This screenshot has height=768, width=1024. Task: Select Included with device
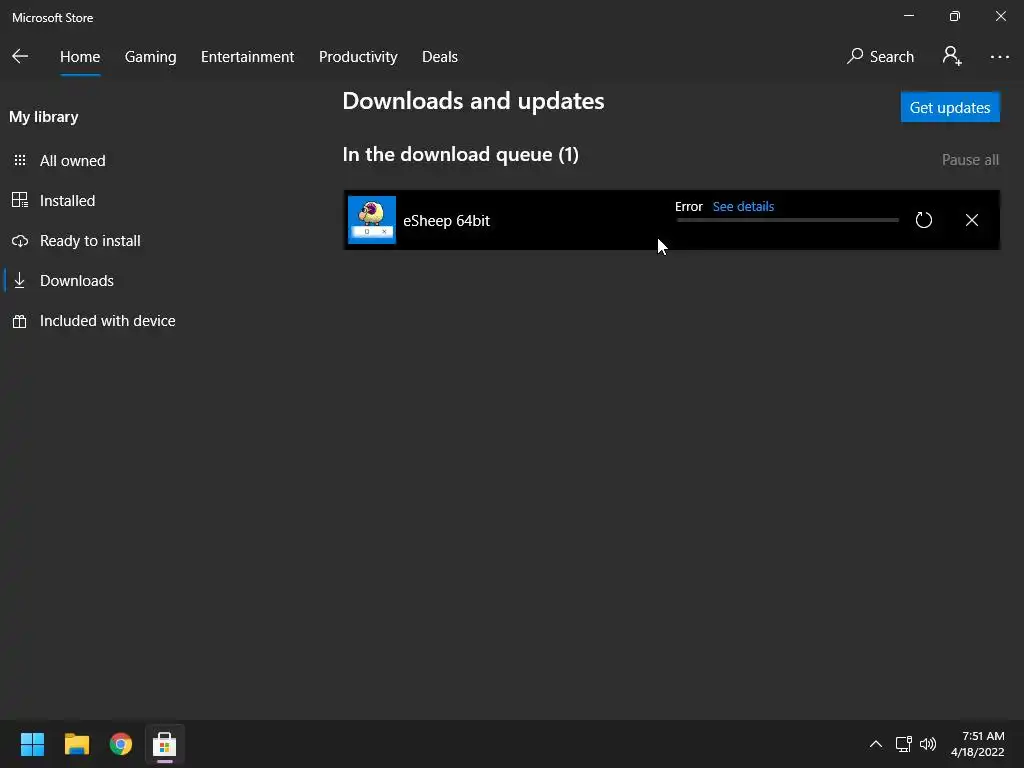coord(108,321)
